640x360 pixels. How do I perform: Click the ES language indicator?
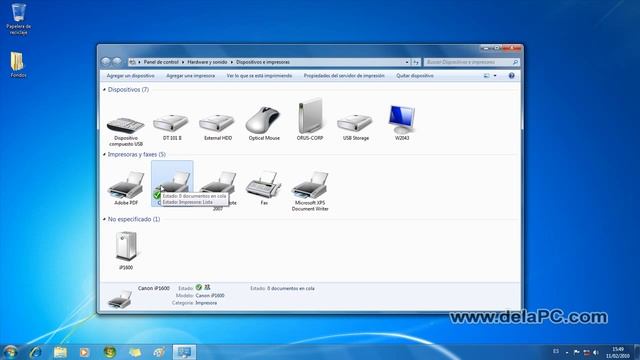click(x=556, y=351)
